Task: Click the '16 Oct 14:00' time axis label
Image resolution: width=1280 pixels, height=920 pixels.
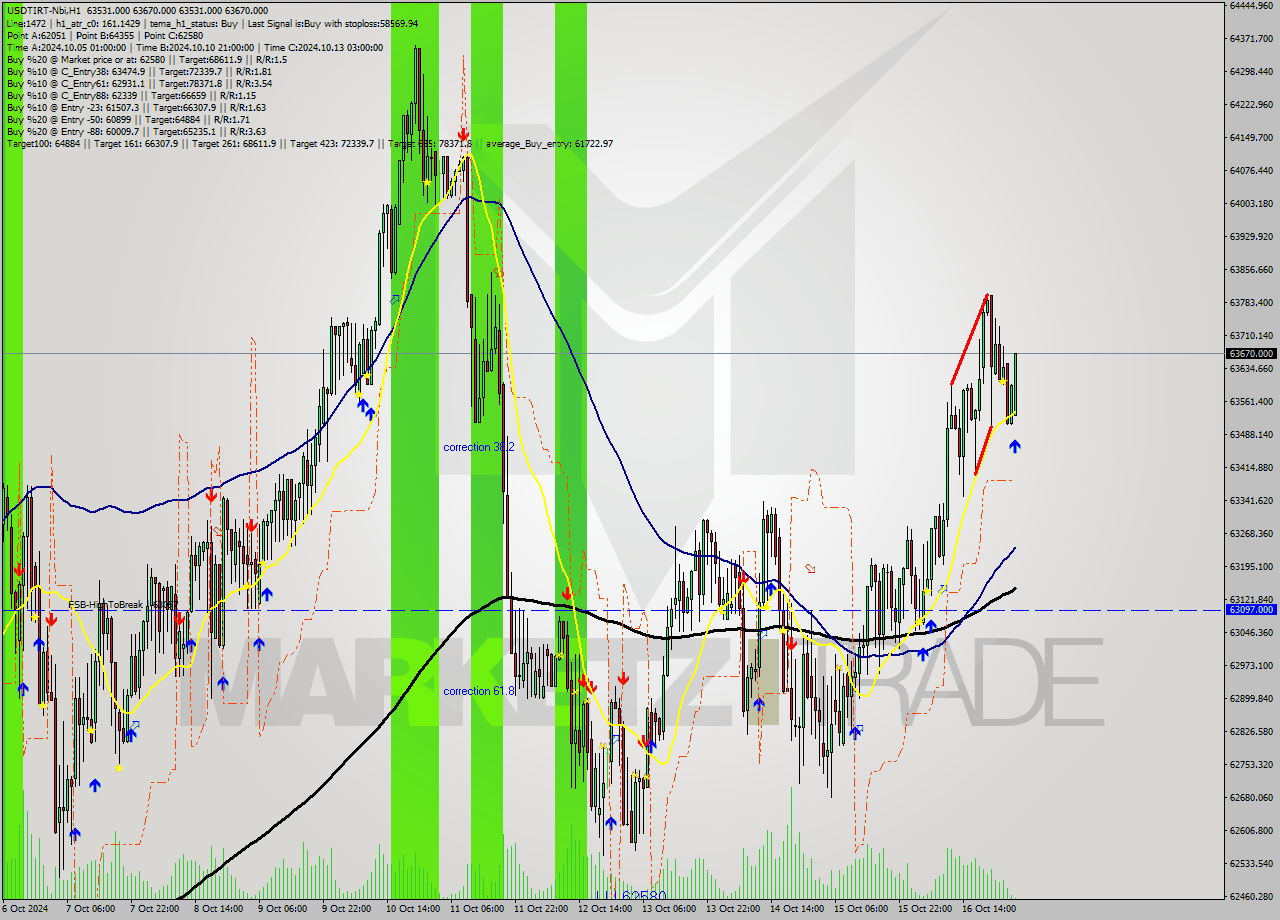Action: pos(989,909)
